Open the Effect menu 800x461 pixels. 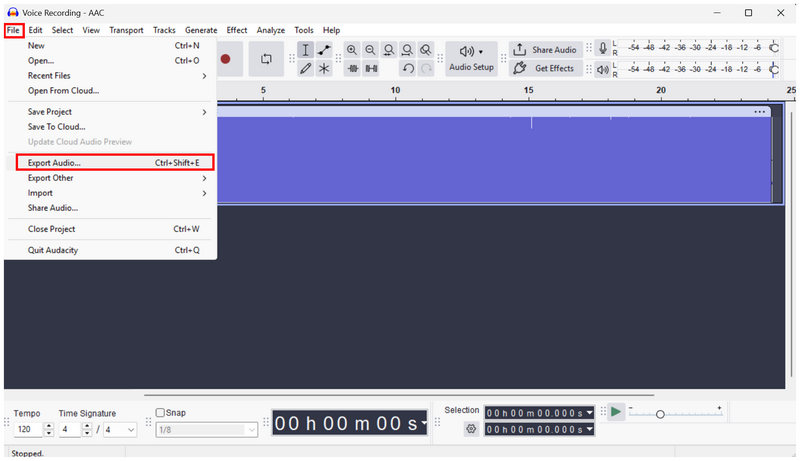click(237, 30)
